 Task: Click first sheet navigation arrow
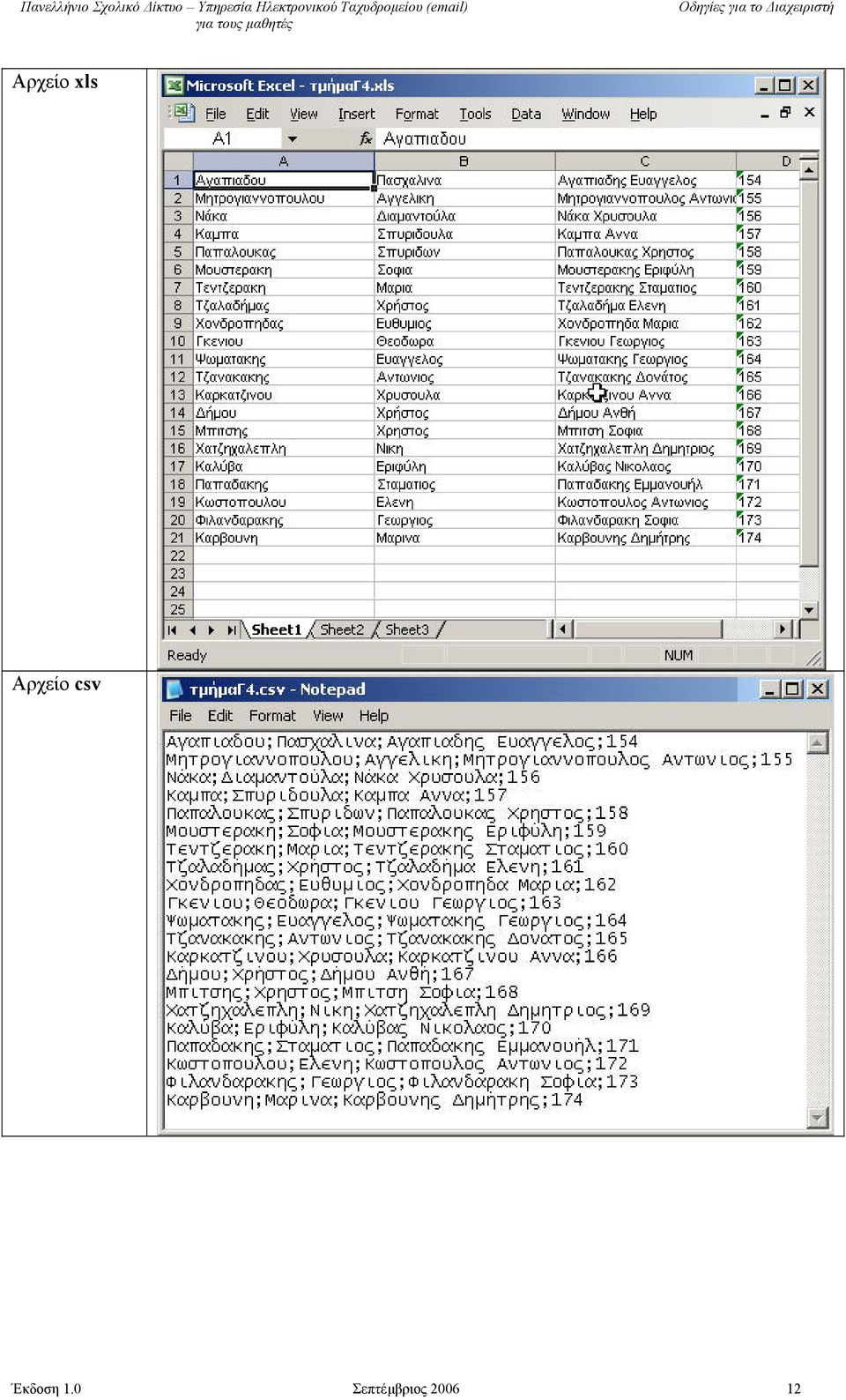click(173, 629)
